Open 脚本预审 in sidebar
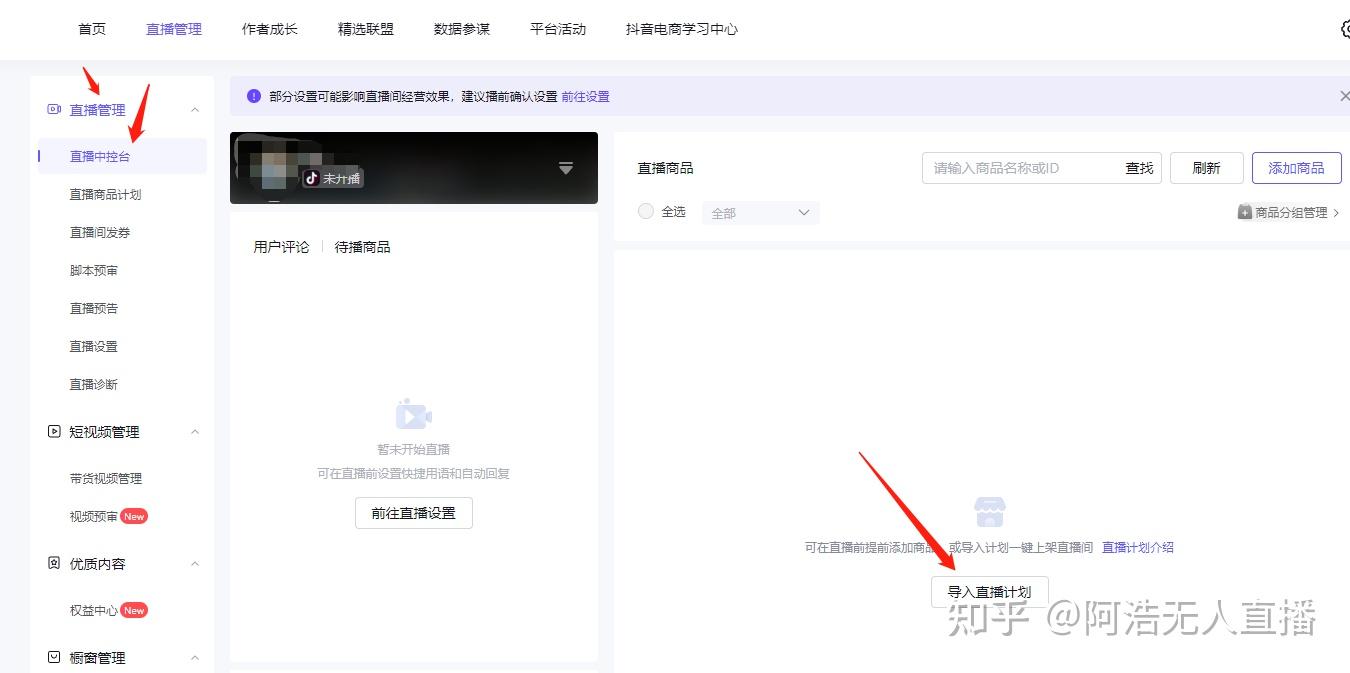1350x673 pixels. click(x=93, y=270)
